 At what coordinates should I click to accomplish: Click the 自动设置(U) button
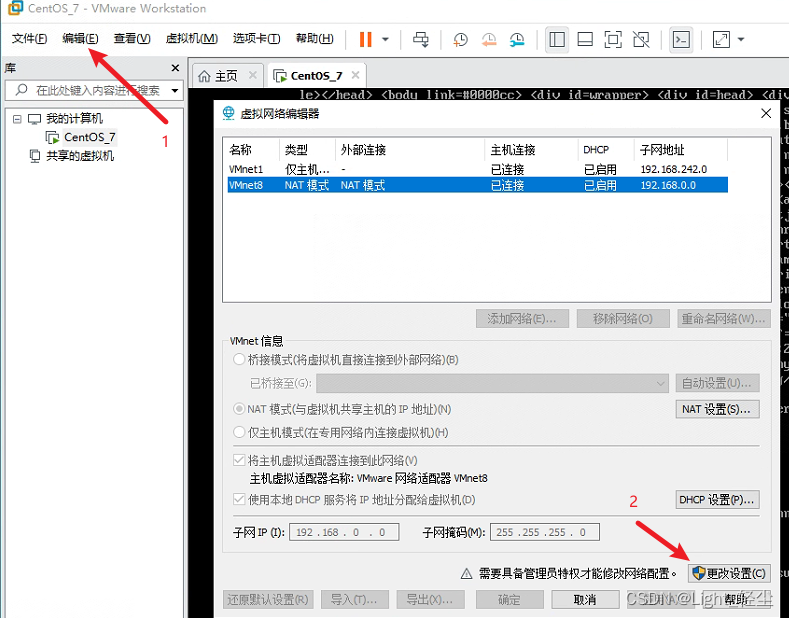[717, 383]
